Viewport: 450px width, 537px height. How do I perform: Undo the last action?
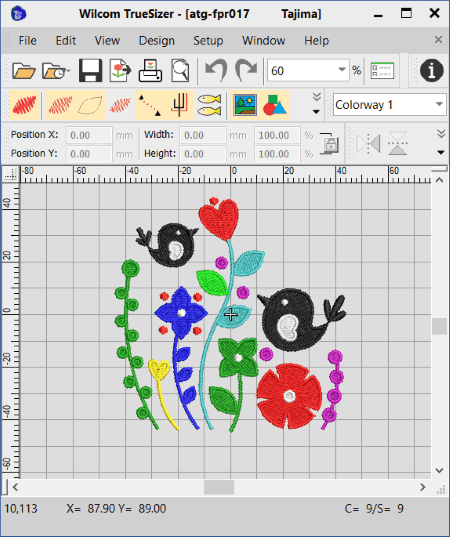[215, 71]
